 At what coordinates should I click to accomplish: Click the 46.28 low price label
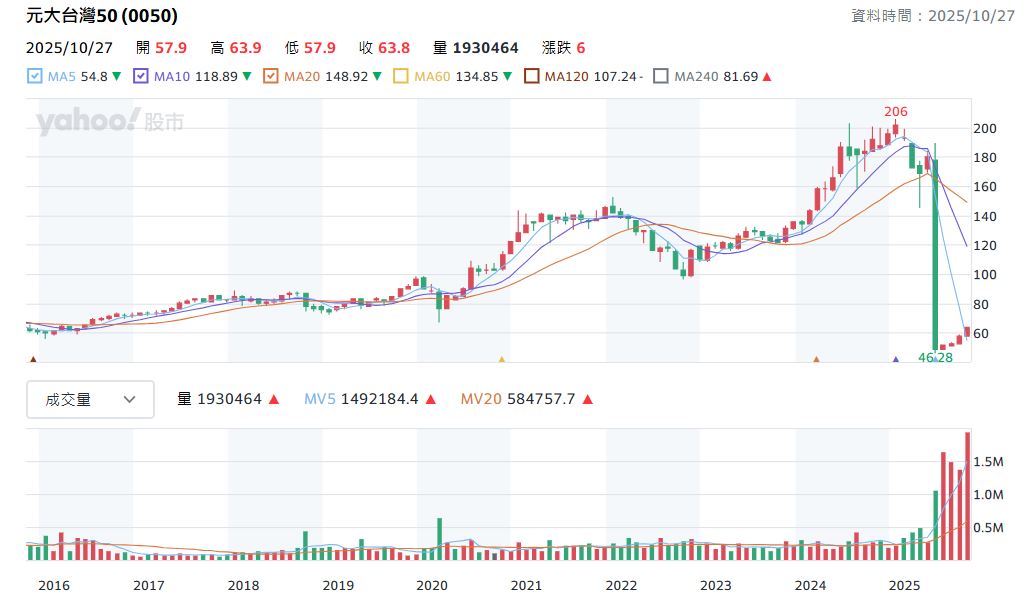935,357
